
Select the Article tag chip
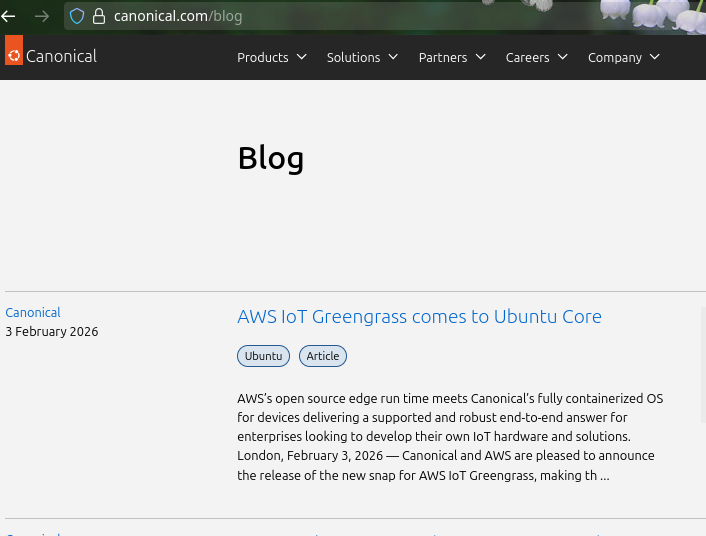323,356
